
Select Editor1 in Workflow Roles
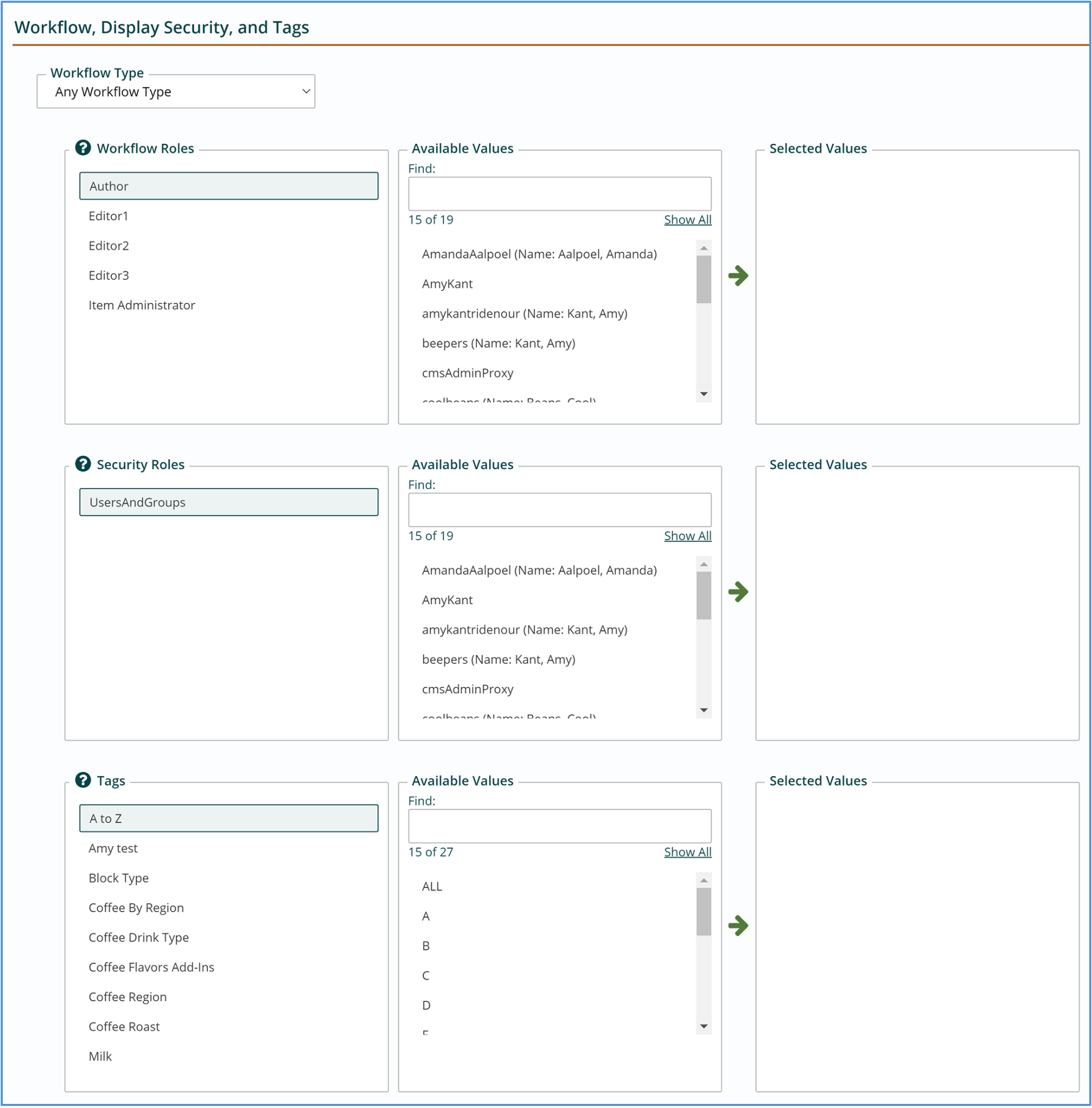pyautogui.click(x=108, y=216)
